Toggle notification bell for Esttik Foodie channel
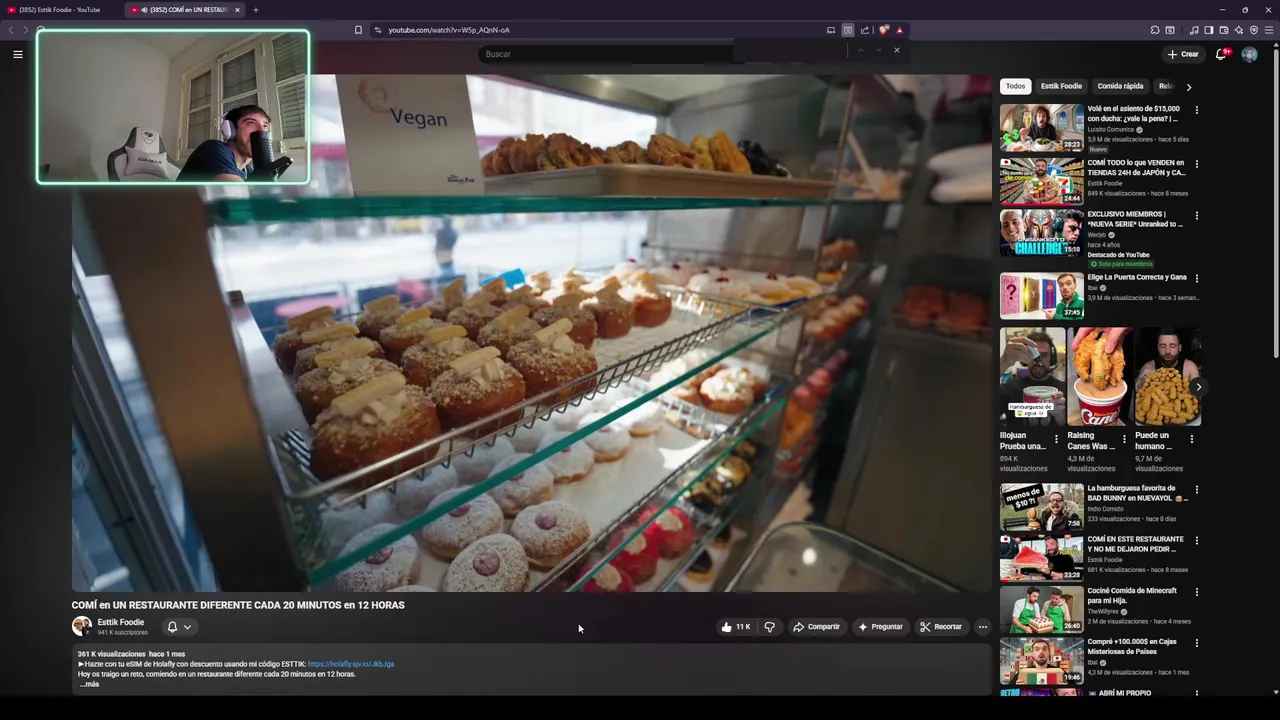Screen dimensions: 1280x720 (x=172, y=627)
